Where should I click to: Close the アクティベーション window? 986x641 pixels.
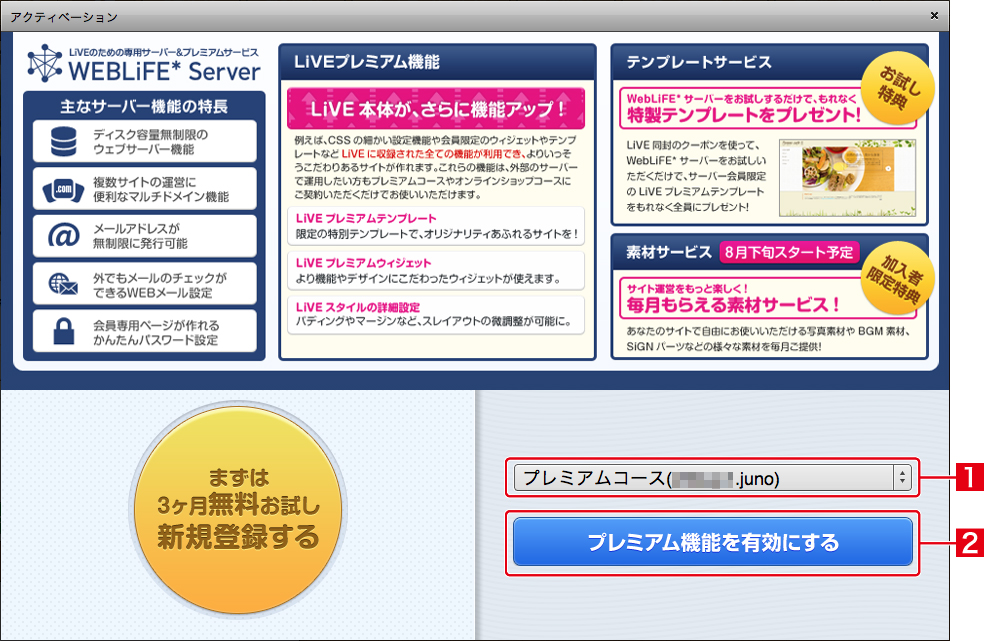934,15
